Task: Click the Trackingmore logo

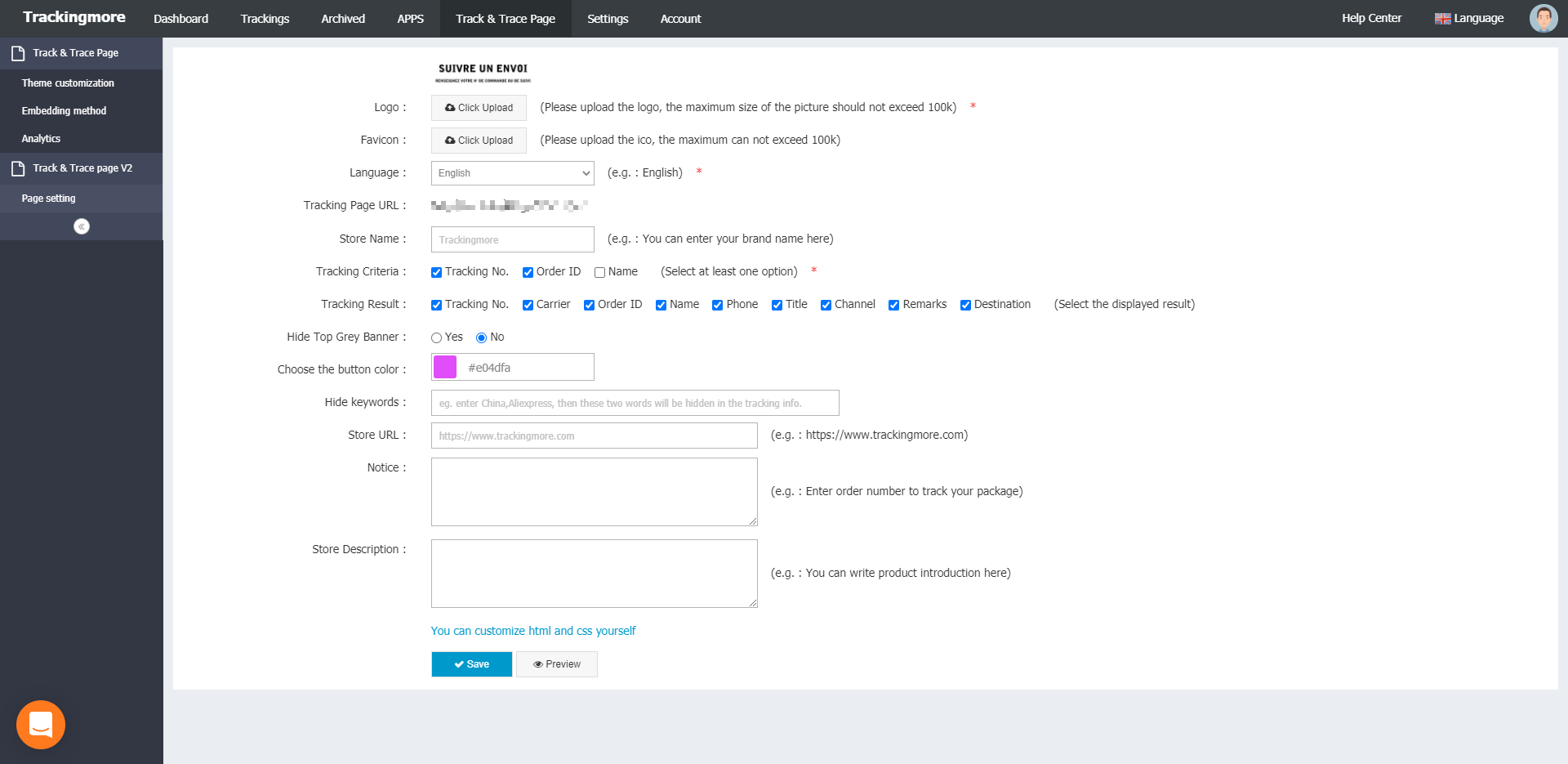Action: [74, 17]
